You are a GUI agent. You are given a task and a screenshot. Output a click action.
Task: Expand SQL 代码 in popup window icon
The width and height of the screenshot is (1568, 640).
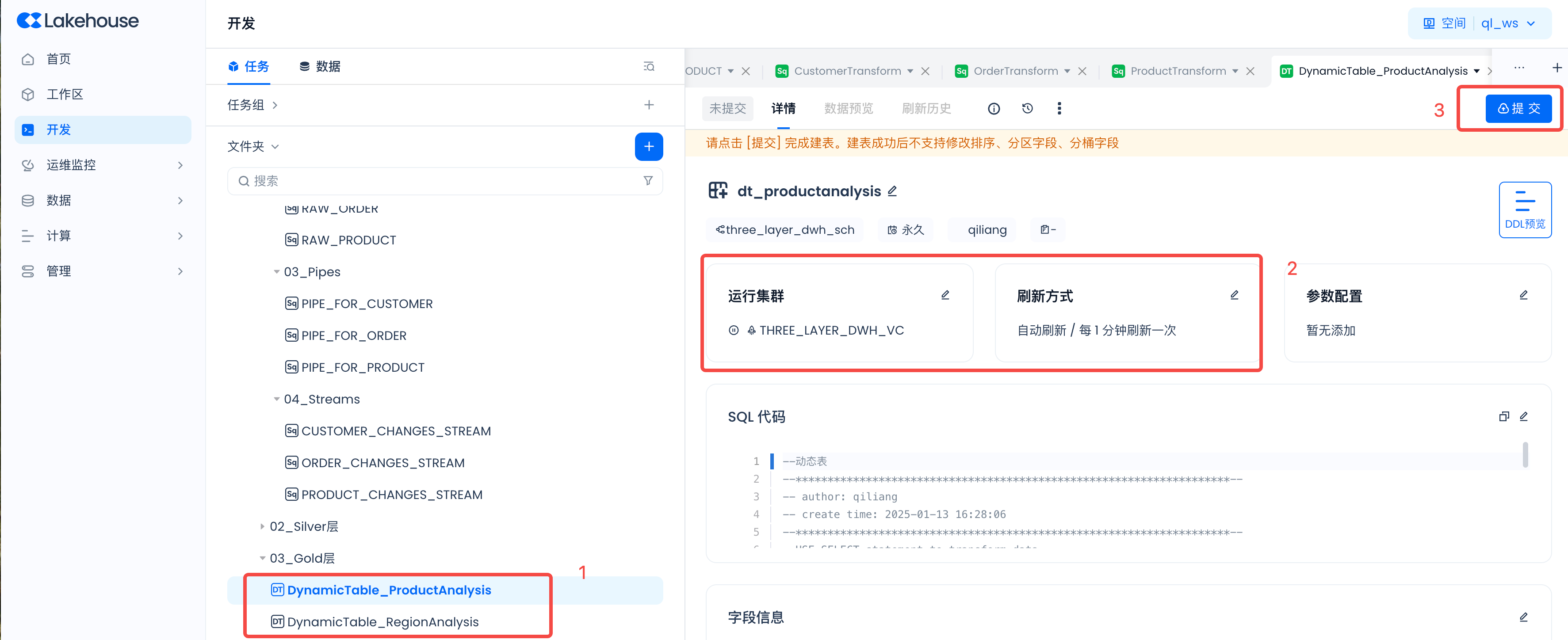1503,416
